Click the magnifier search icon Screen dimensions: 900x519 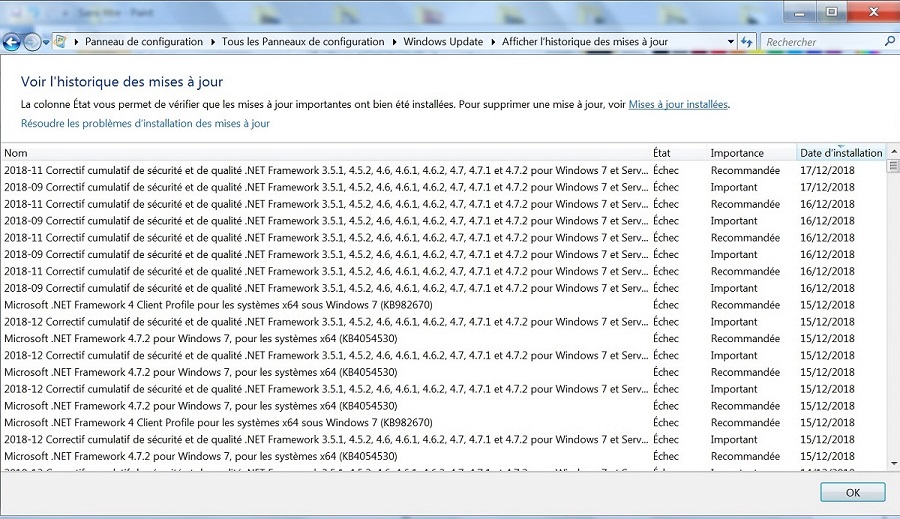click(889, 41)
